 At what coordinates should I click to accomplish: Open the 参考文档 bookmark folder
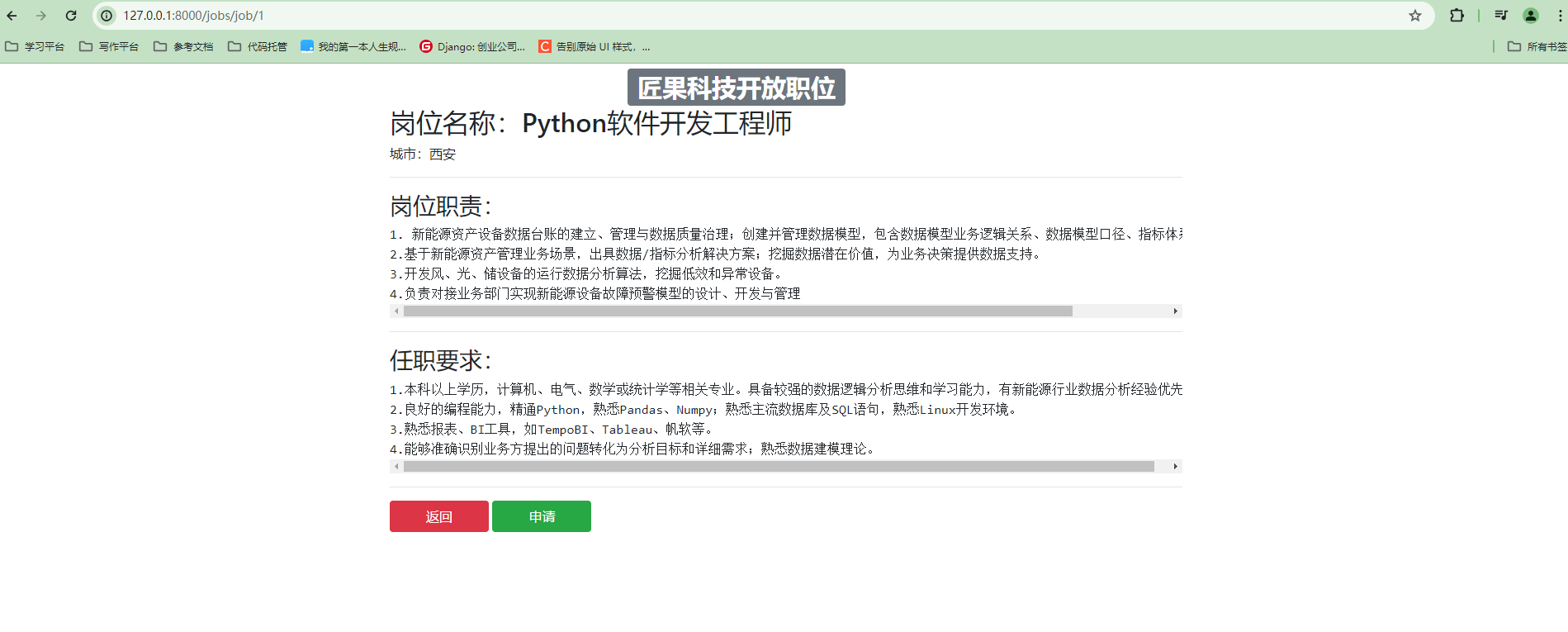coord(183,47)
